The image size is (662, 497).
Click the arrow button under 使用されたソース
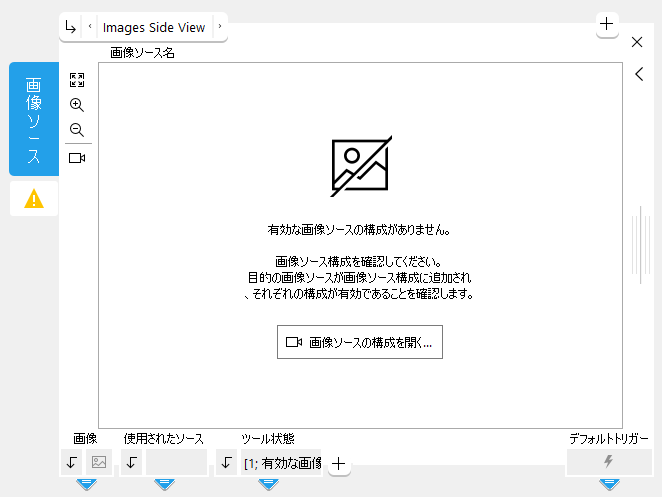[132, 462]
